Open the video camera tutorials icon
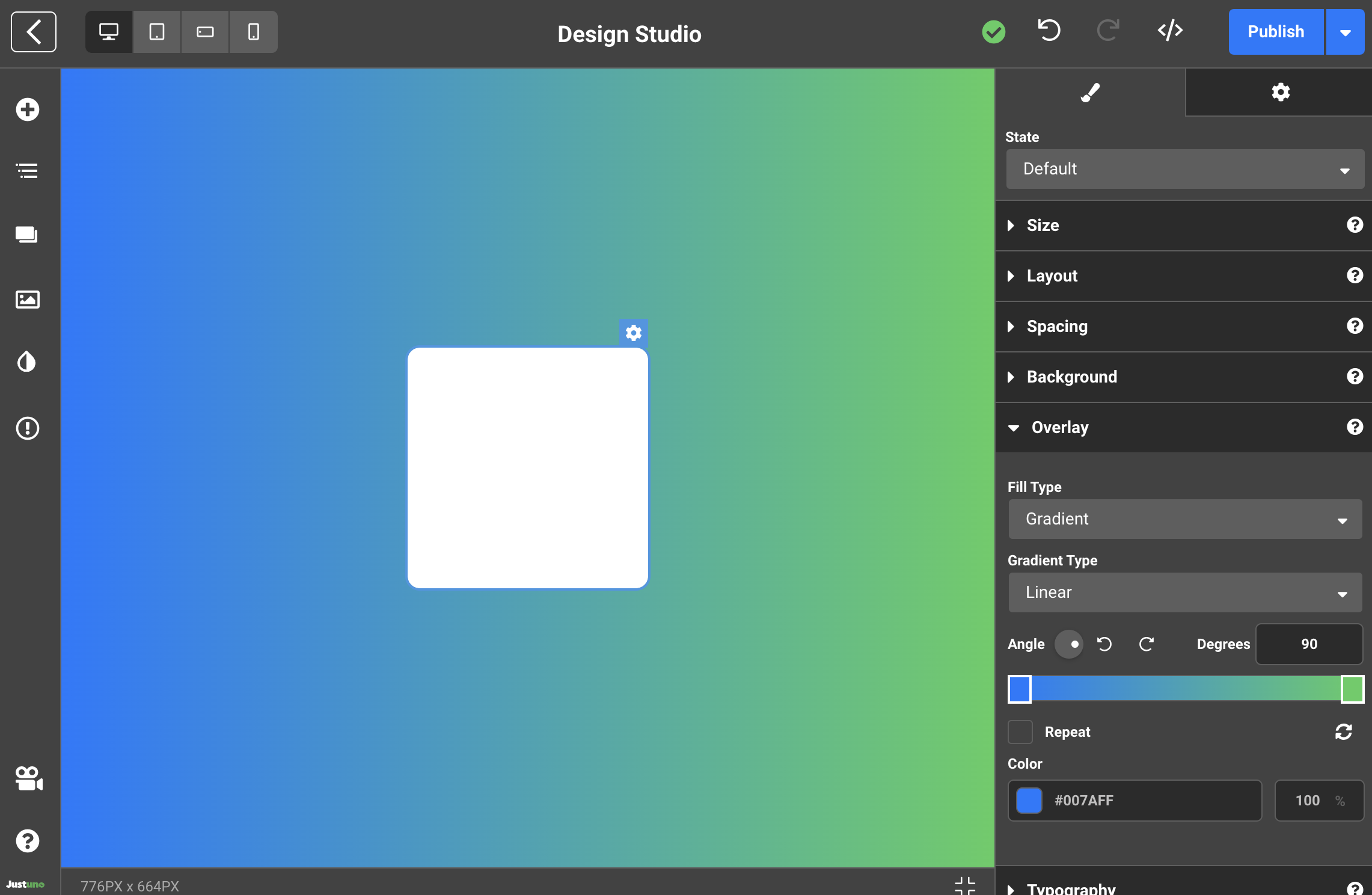 tap(28, 778)
